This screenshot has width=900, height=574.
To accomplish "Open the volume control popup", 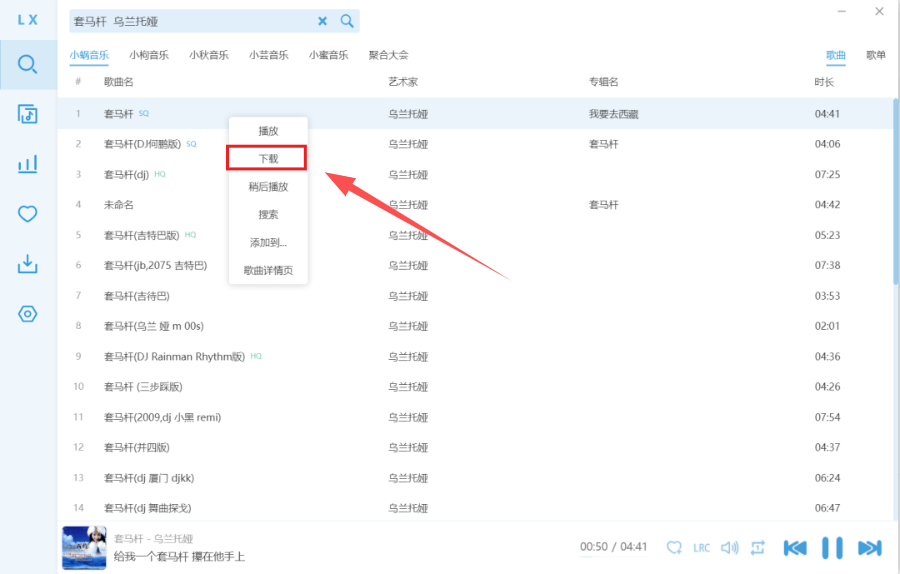I will (x=730, y=547).
